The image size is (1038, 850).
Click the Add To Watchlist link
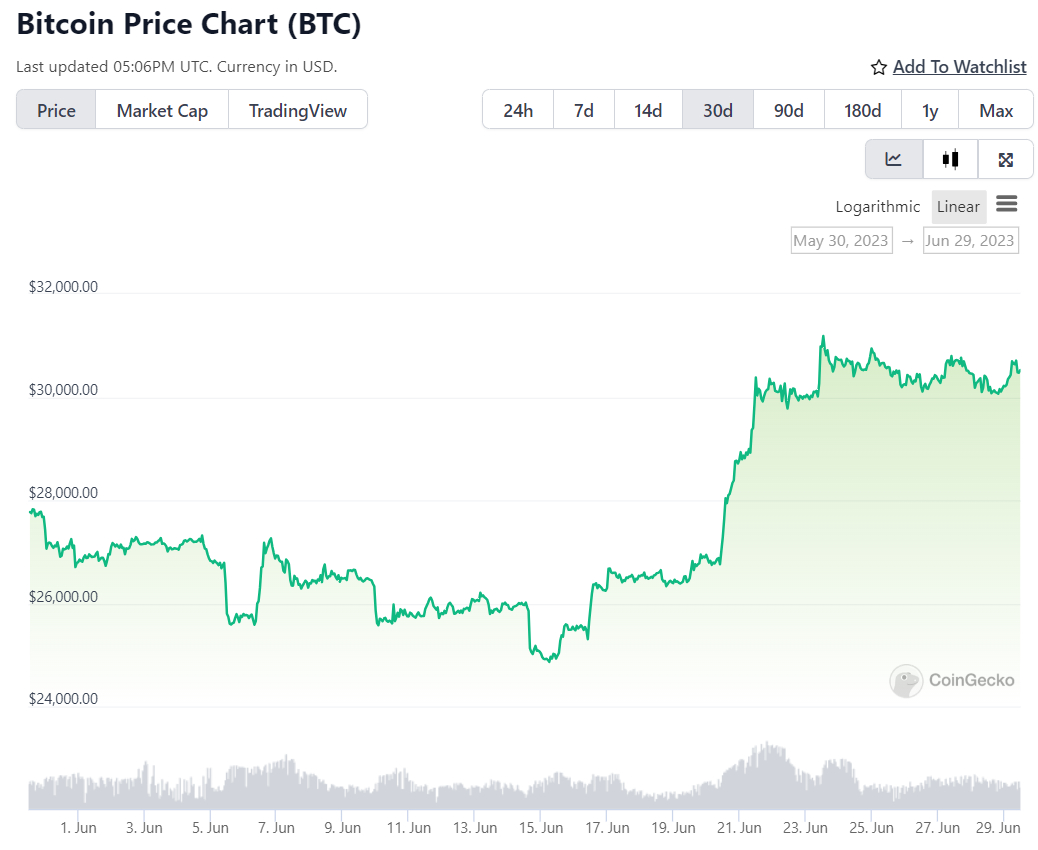(x=959, y=67)
